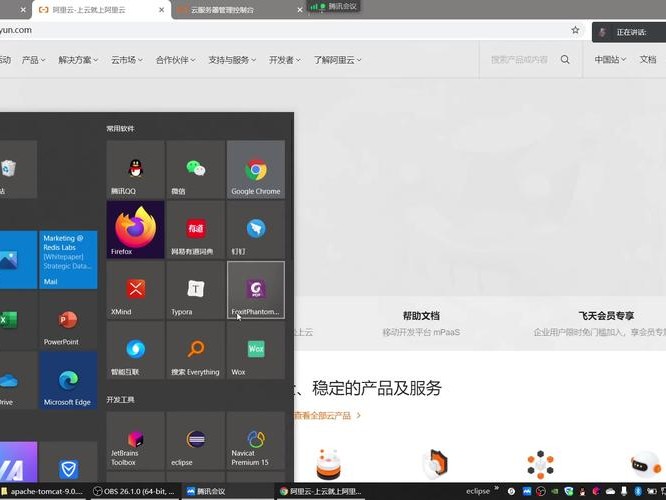The width and height of the screenshot is (666, 500).
Task: Click the orange hexagon cluster product icon
Action: coord(540,464)
